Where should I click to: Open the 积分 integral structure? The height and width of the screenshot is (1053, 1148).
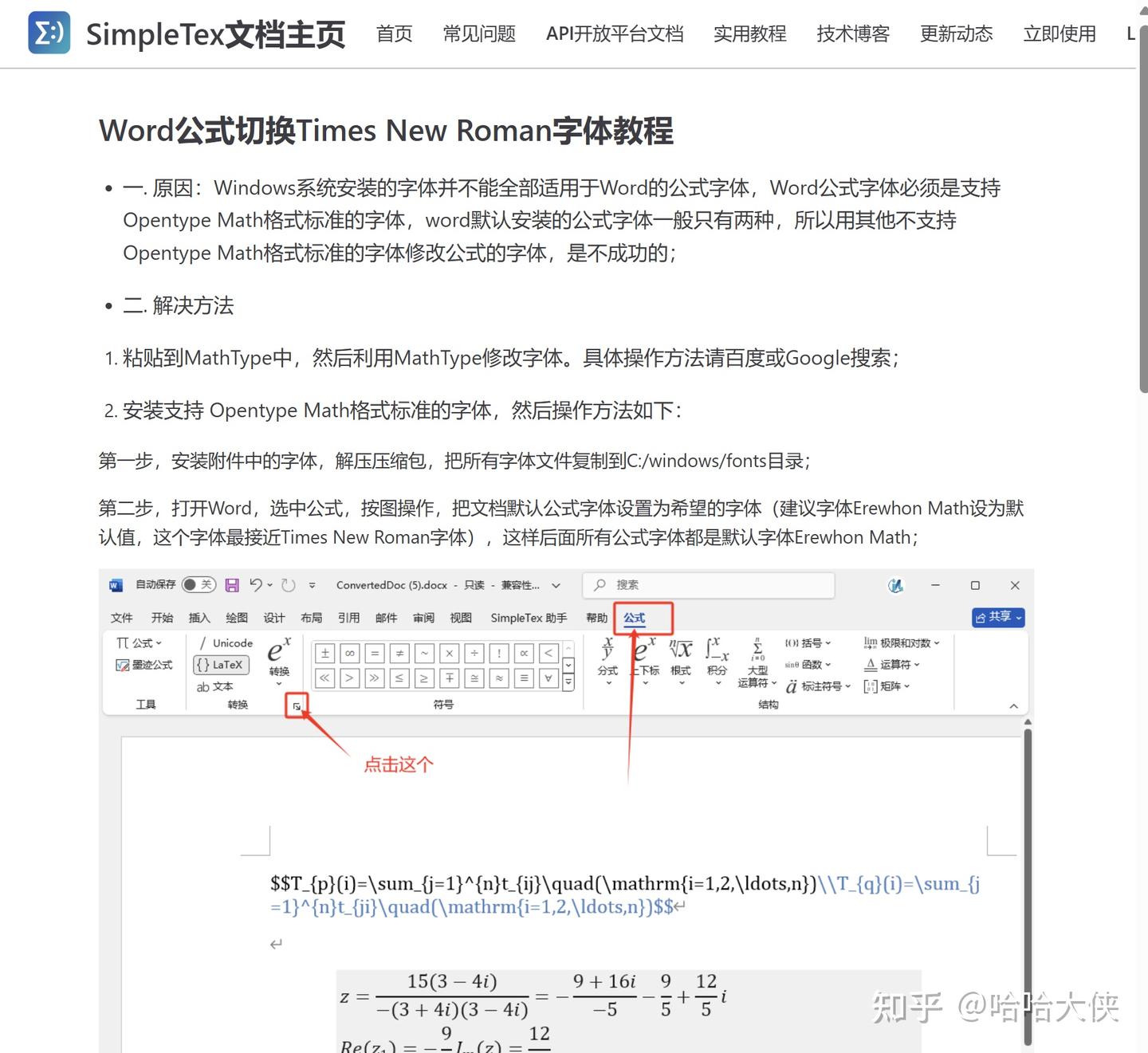coord(717,661)
